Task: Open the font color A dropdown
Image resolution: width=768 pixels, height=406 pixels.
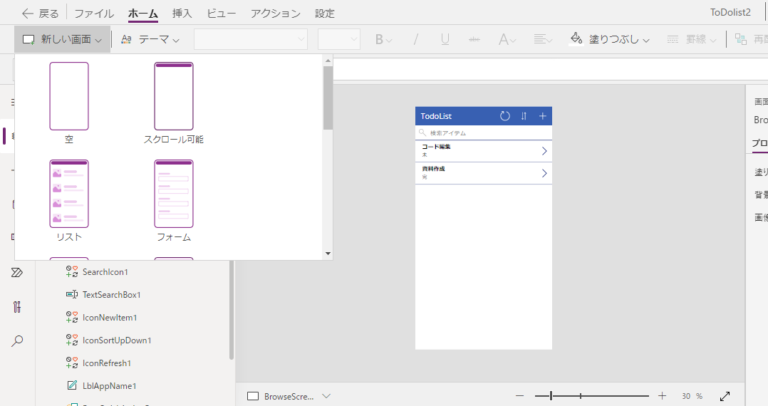Action: pos(507,40)
